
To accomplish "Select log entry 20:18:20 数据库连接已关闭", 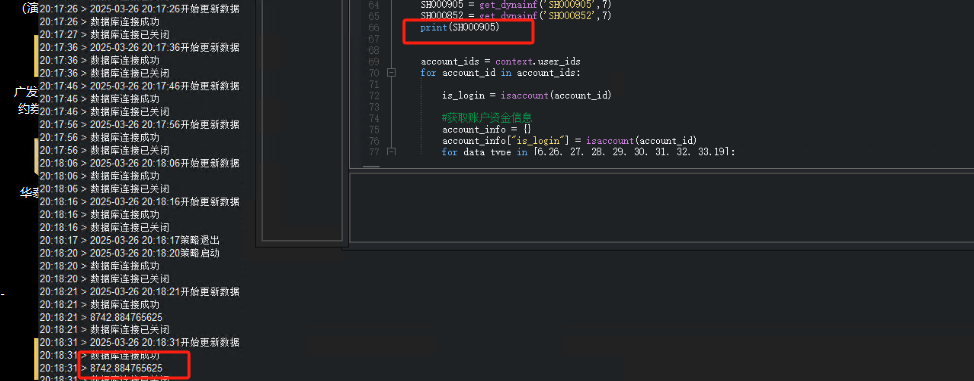I will click(104, 278).
